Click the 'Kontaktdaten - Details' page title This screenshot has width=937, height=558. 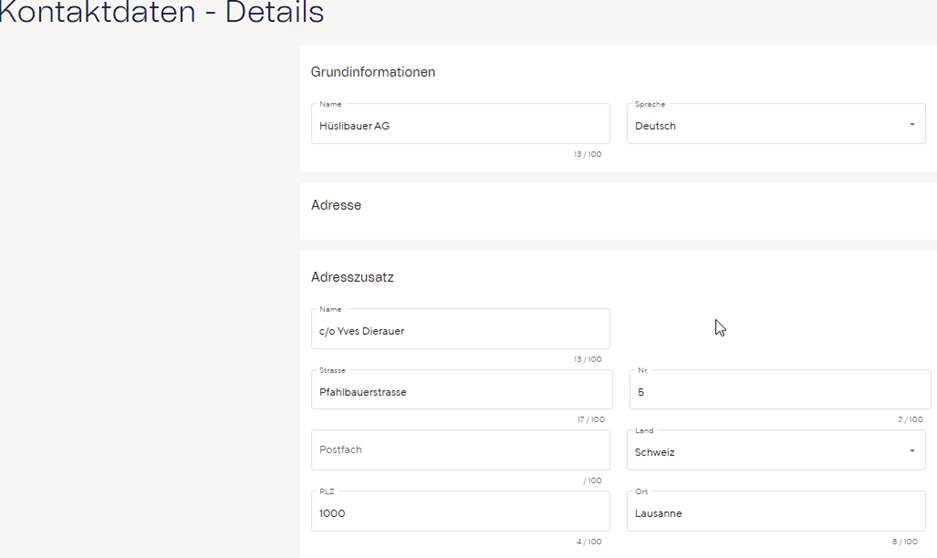click(x=160, y=13)
